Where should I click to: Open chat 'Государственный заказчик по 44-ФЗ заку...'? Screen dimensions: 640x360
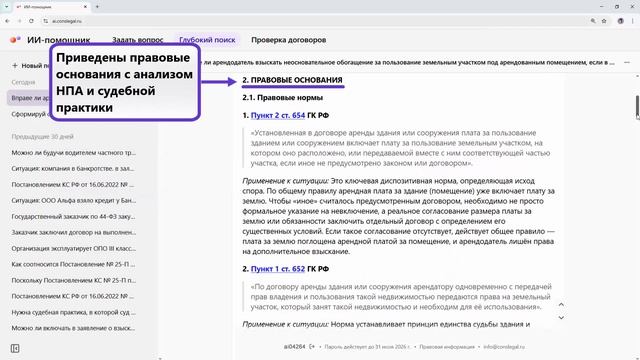(73, 216)
